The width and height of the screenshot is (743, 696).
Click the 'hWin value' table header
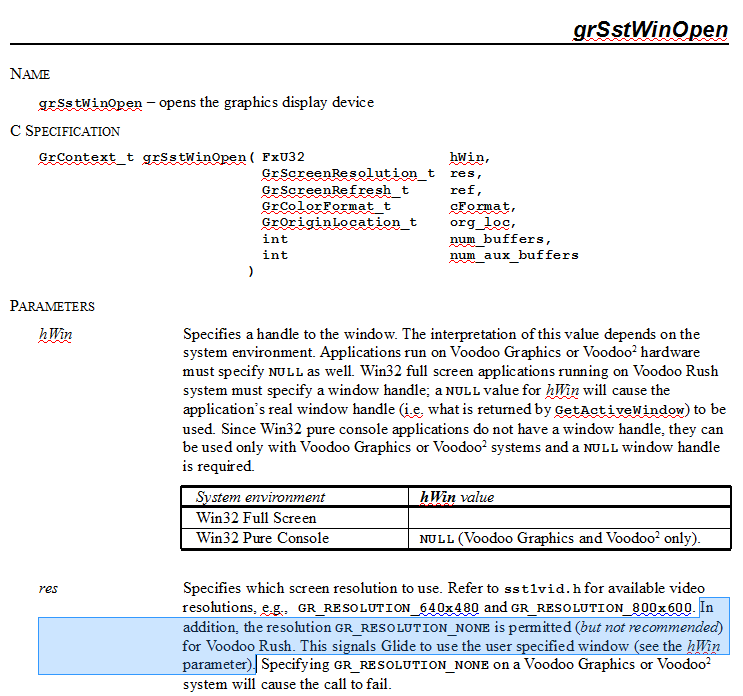pos(457,497)
